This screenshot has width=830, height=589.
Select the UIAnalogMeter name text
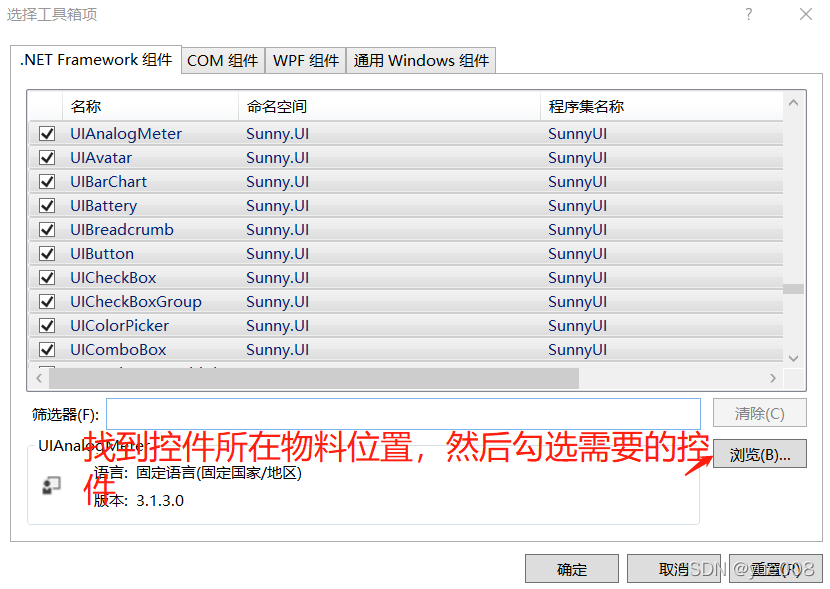point(126,134)
